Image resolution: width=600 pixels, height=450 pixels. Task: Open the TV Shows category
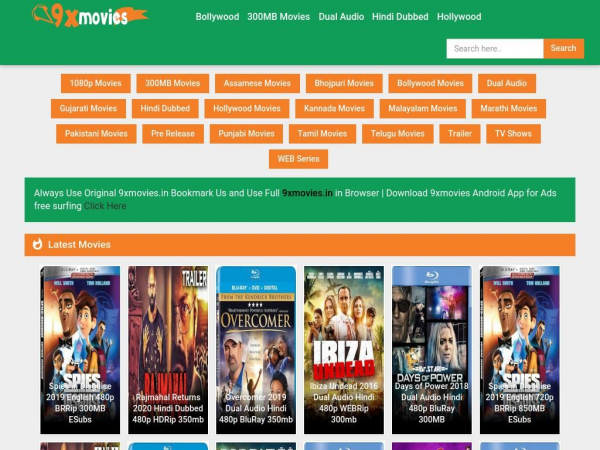coord(512,134)
